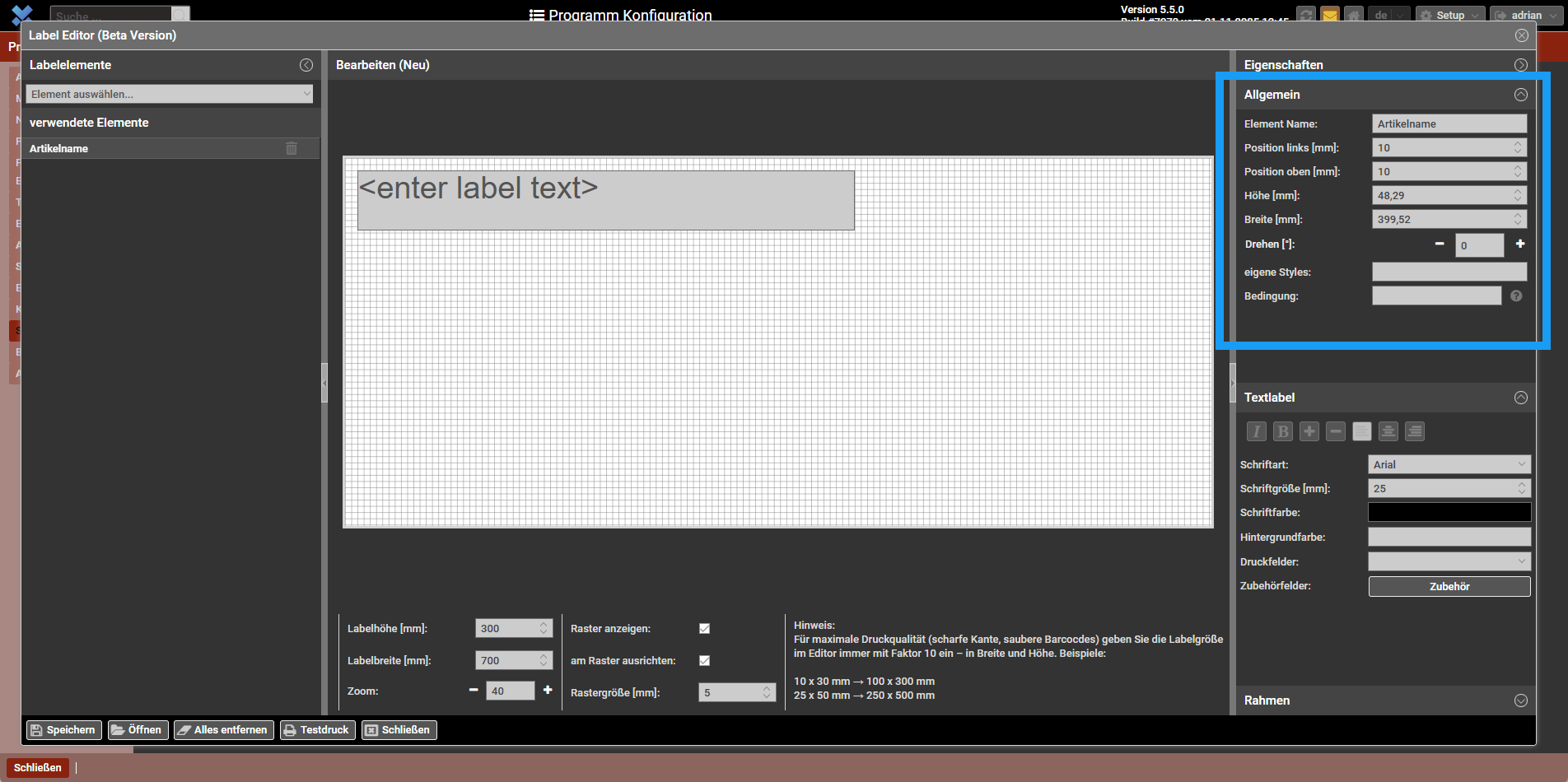This screenshot has height=782, width=1568.
Task: Click the Element Name input field
Action: pos(1449,123)
